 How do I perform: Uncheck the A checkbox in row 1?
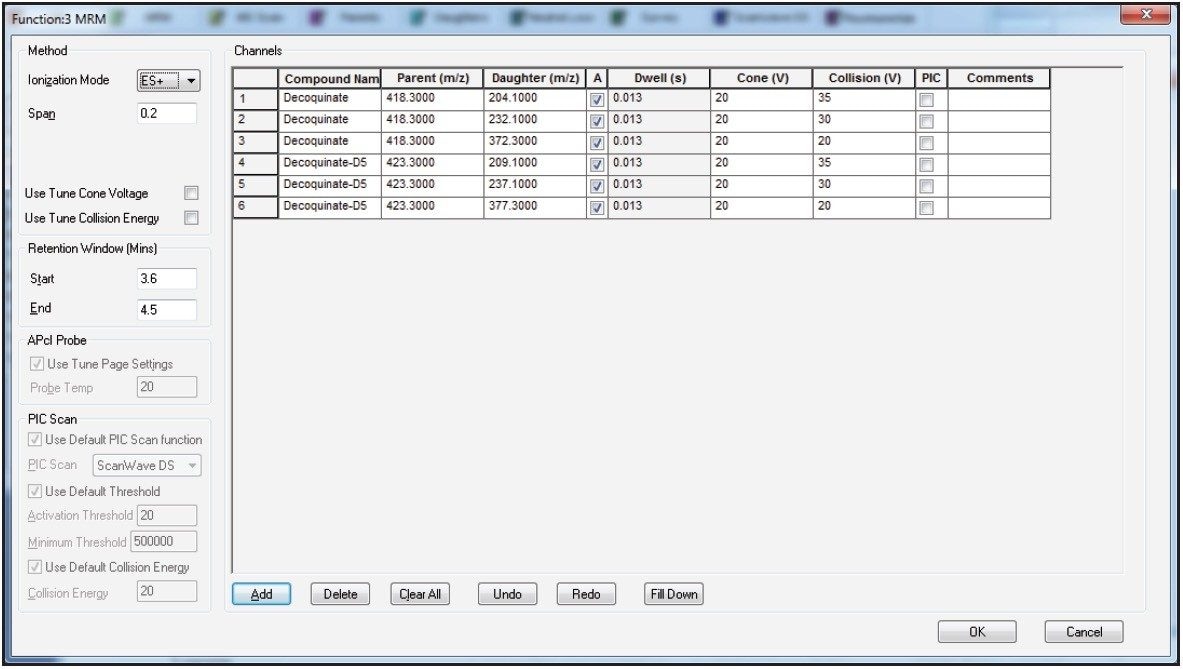click(x=598, y=100)
